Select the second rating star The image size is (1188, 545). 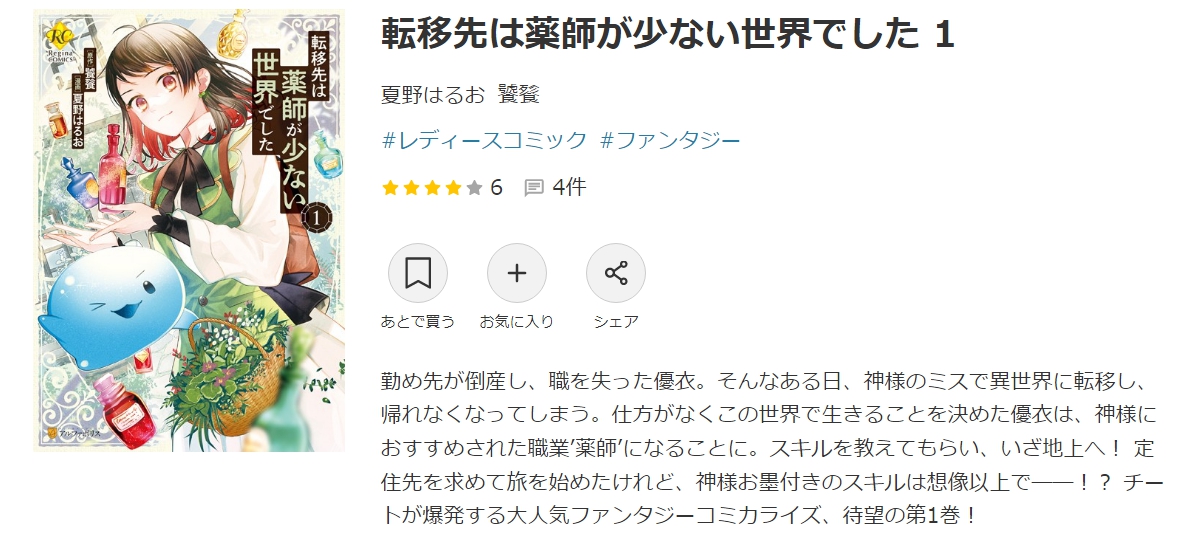[411, 187]
